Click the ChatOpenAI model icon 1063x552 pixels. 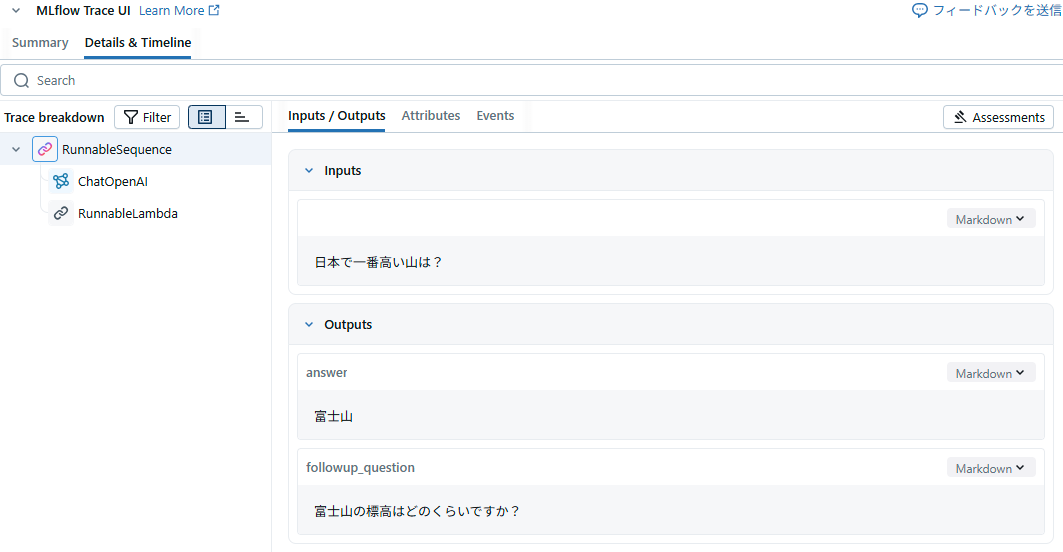pos(61,181)
